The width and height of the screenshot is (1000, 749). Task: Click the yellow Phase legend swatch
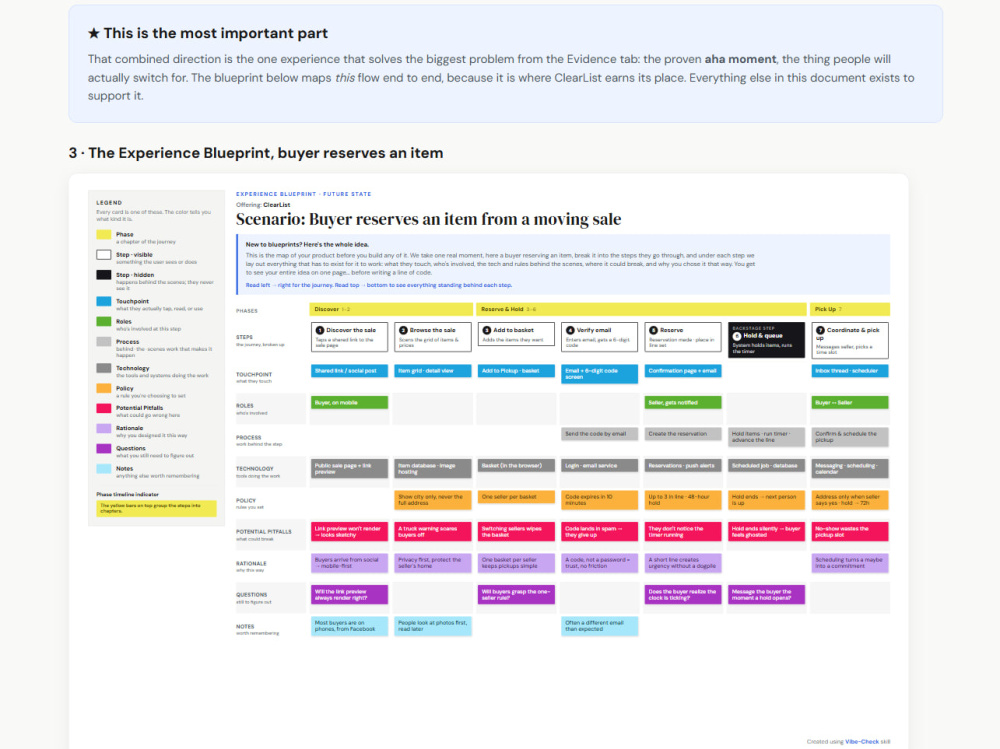pyautogui.click(x=104, y=235)
